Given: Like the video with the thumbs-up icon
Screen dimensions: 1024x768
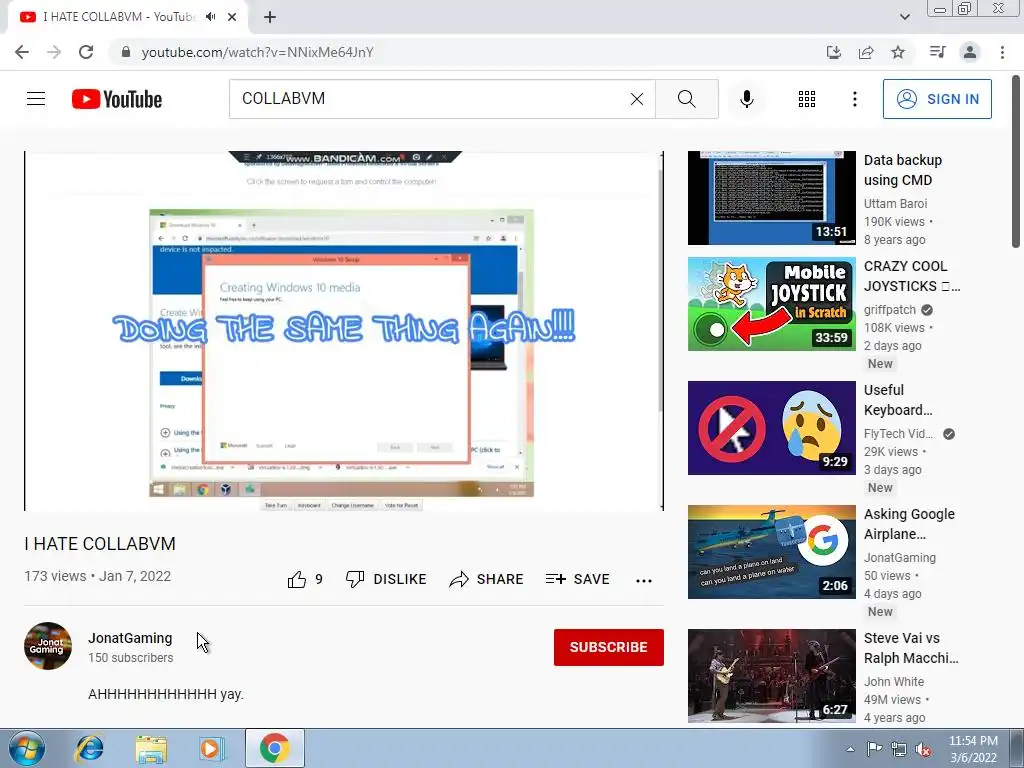Looking at the screenshot, I should (297, 579).
